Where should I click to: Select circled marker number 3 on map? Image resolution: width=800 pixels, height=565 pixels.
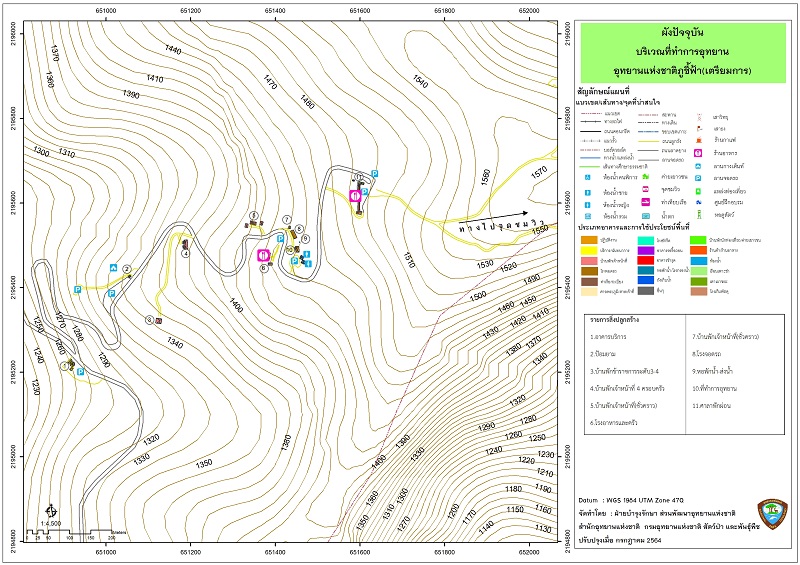click(x=149, y=320)
